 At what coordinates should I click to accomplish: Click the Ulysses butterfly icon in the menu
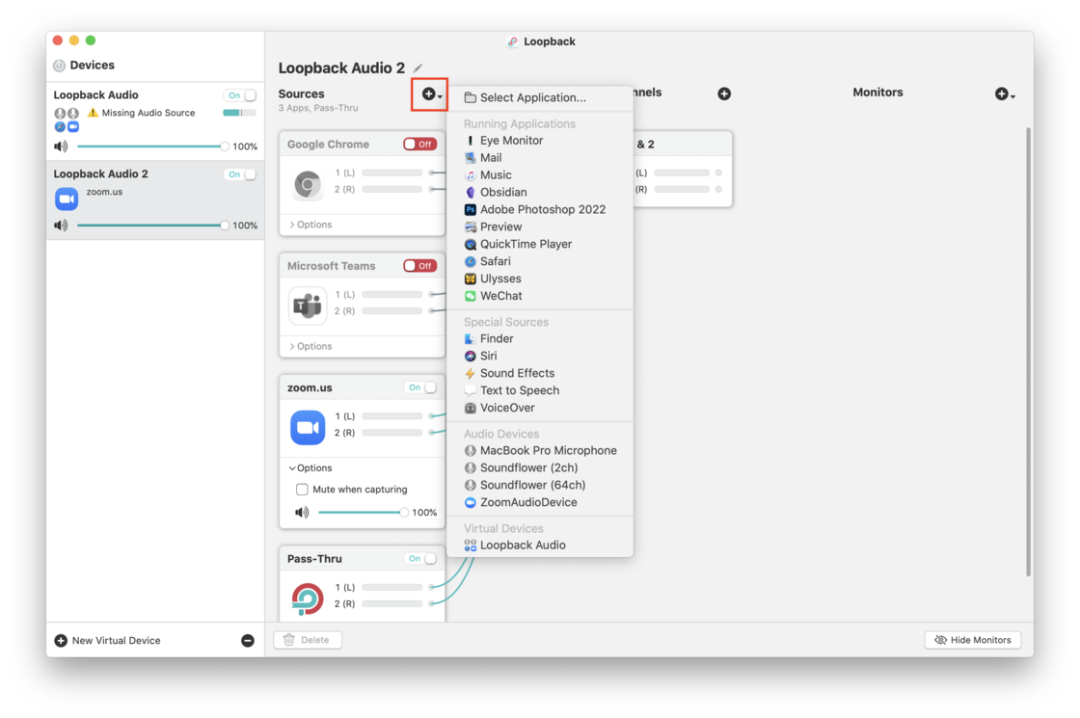(470, 278)
